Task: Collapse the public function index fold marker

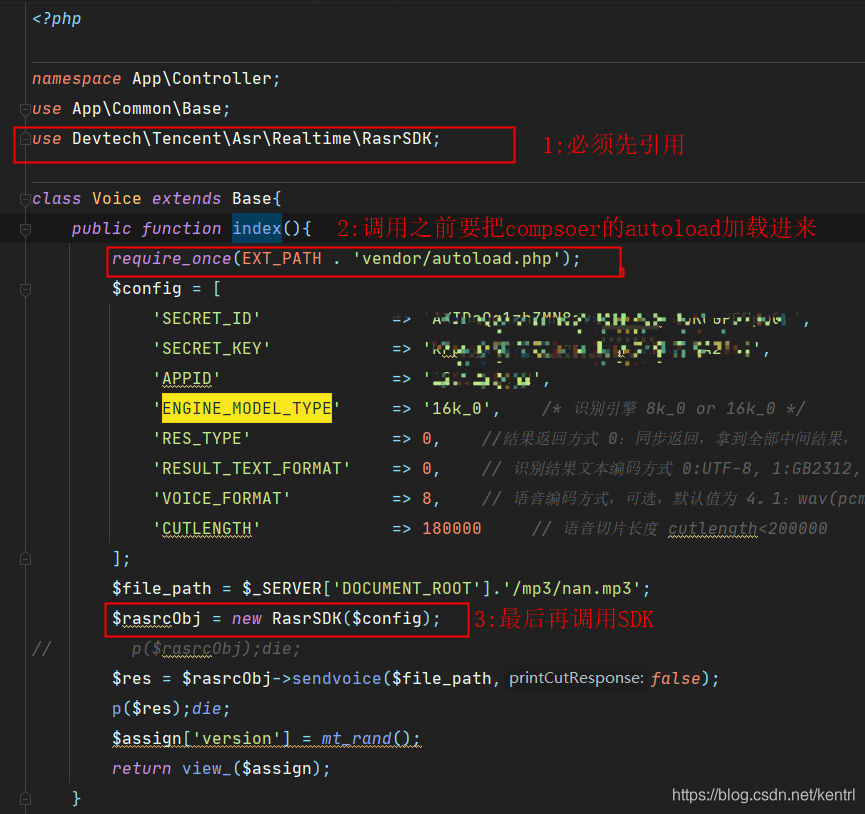Action: click(25, 229)
